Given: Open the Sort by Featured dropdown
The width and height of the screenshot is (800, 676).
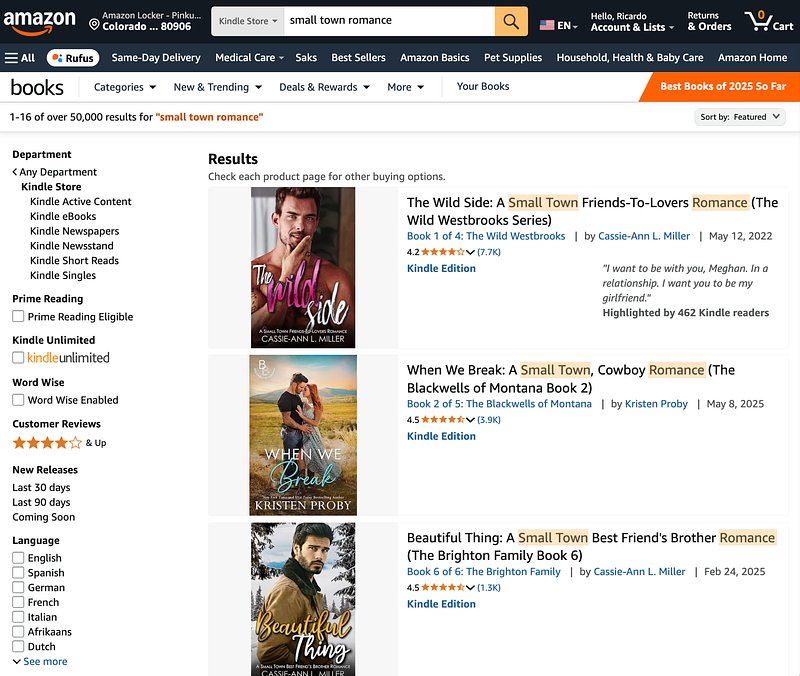Looking at the screenshot, I should click(740, 117).
